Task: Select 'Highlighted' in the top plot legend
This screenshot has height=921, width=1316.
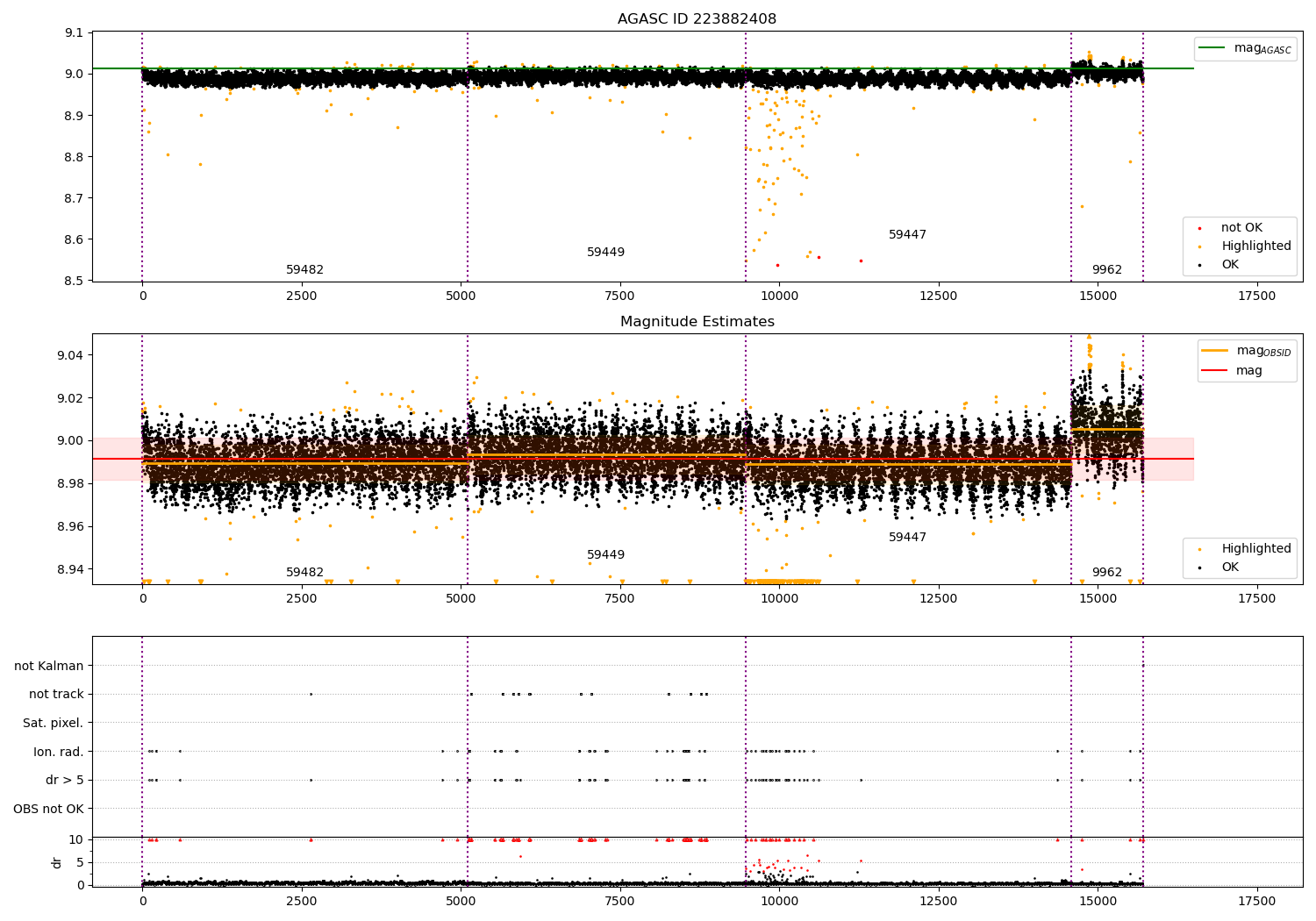Action: pos(1256,246)
